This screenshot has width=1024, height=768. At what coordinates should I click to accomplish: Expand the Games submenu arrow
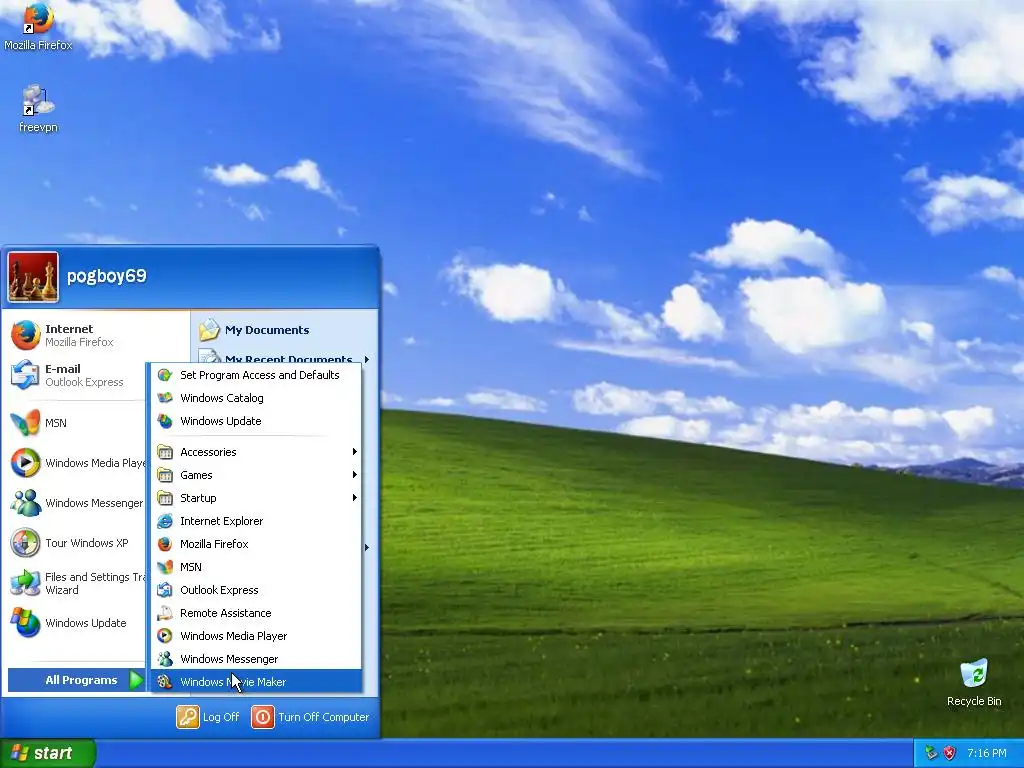point(355,475)
